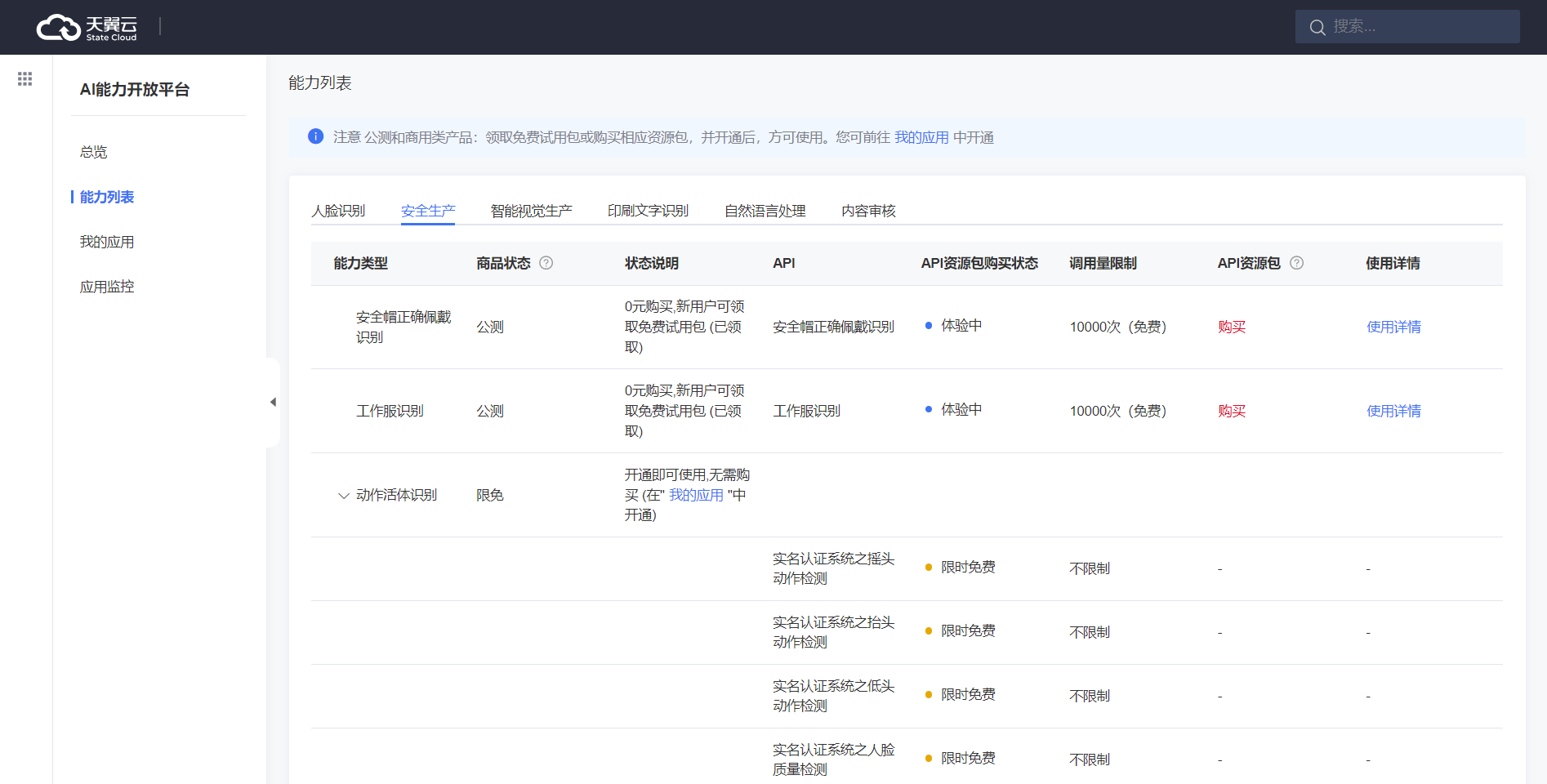This screenshot has height=784, width=1547.
Task: Click 实名认证系统之低头动作检测 API
Action: tap(834, 696)
